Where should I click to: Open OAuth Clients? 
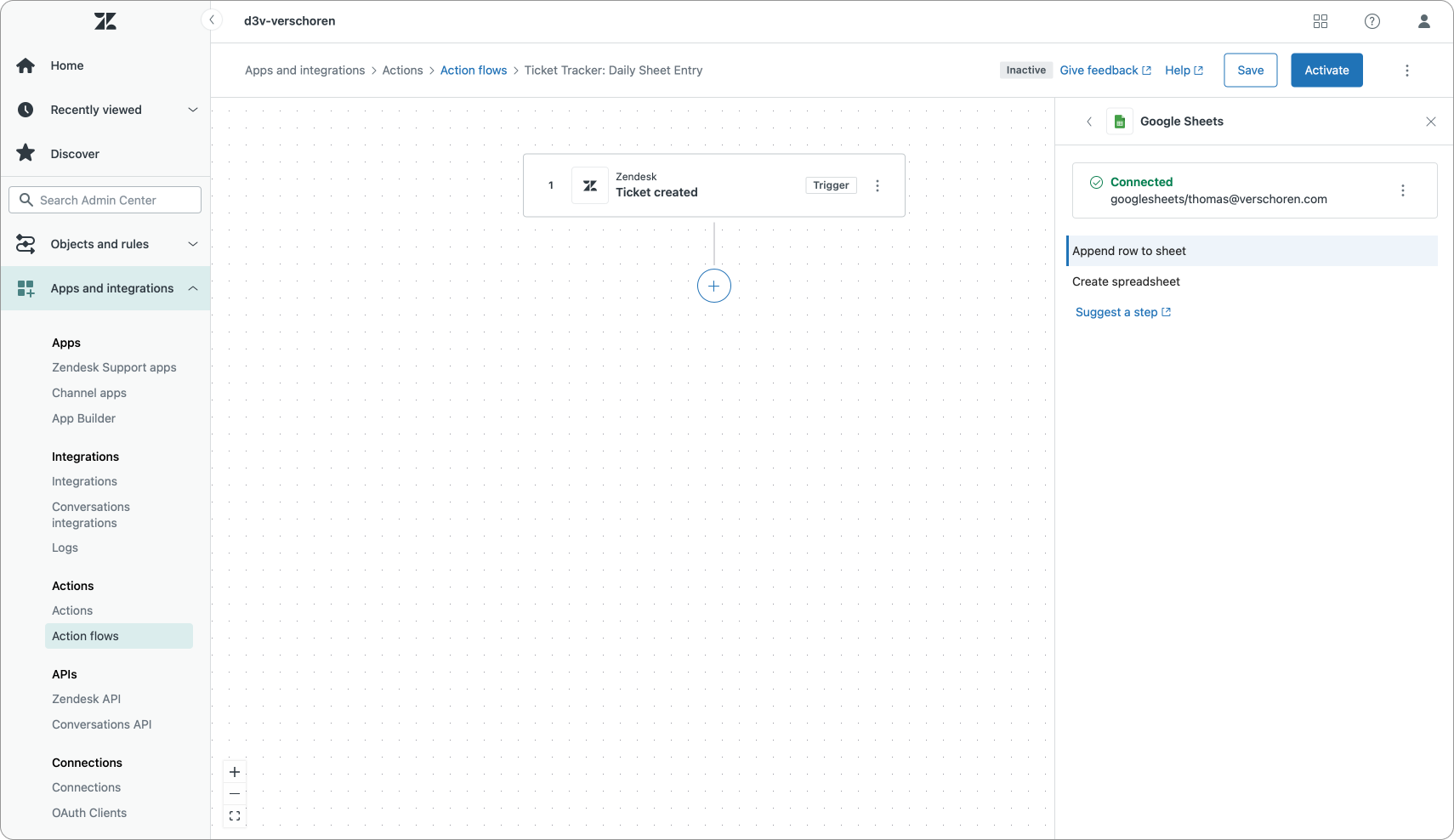[x=89, y=813]
